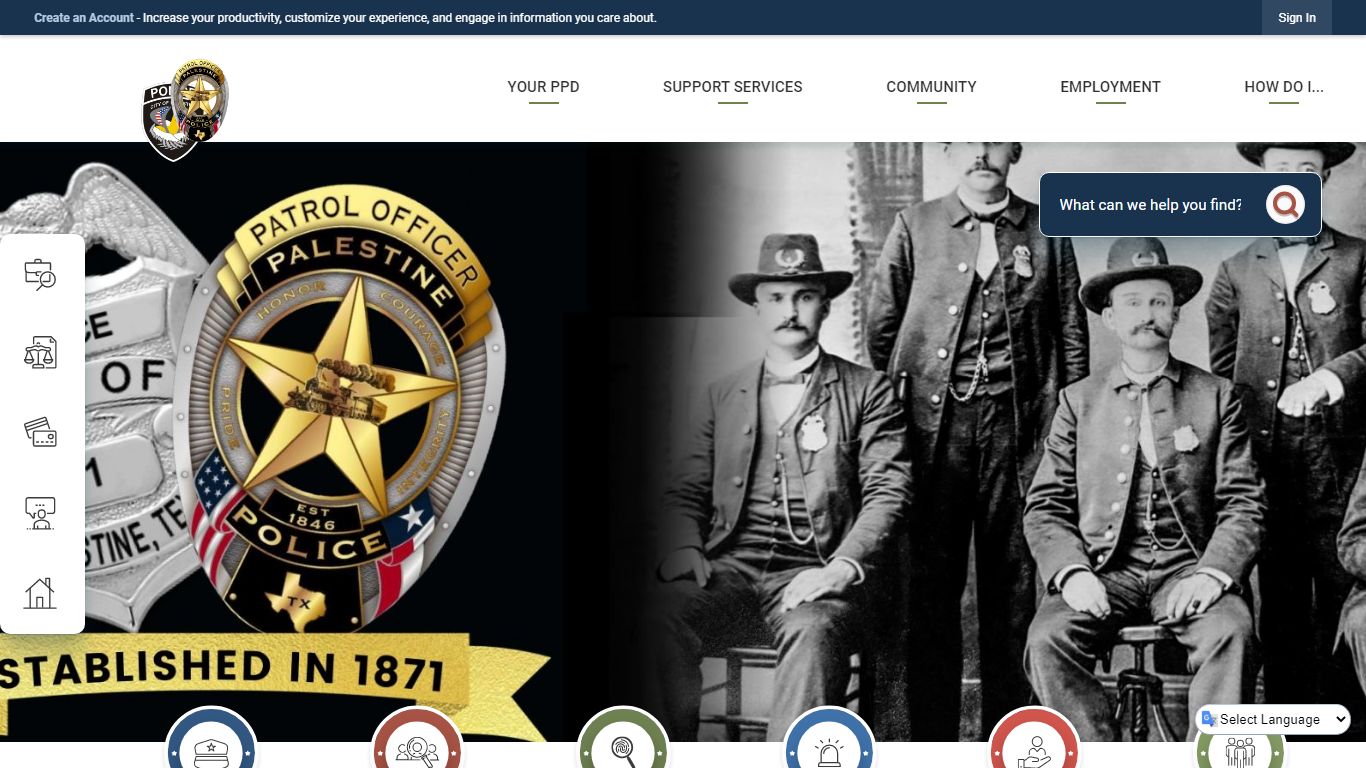Open the EMPLOYMENT menu

(1110, 87)
